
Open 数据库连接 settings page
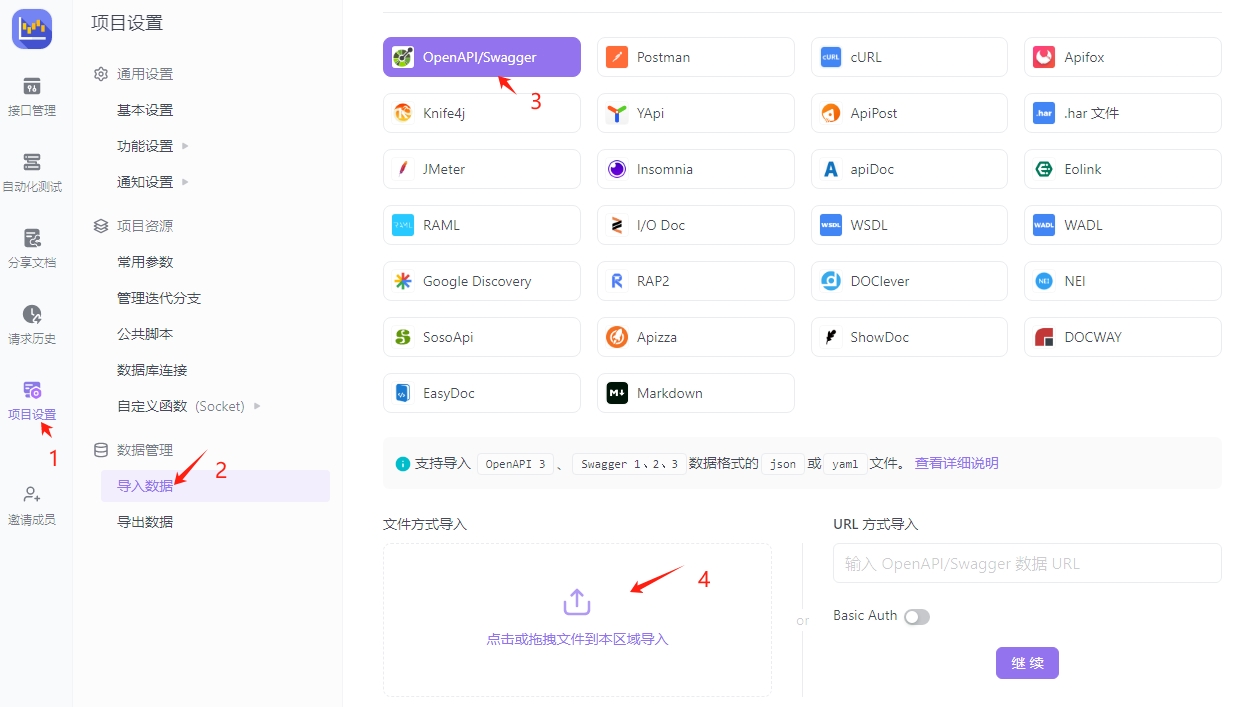tap(152, 370)
